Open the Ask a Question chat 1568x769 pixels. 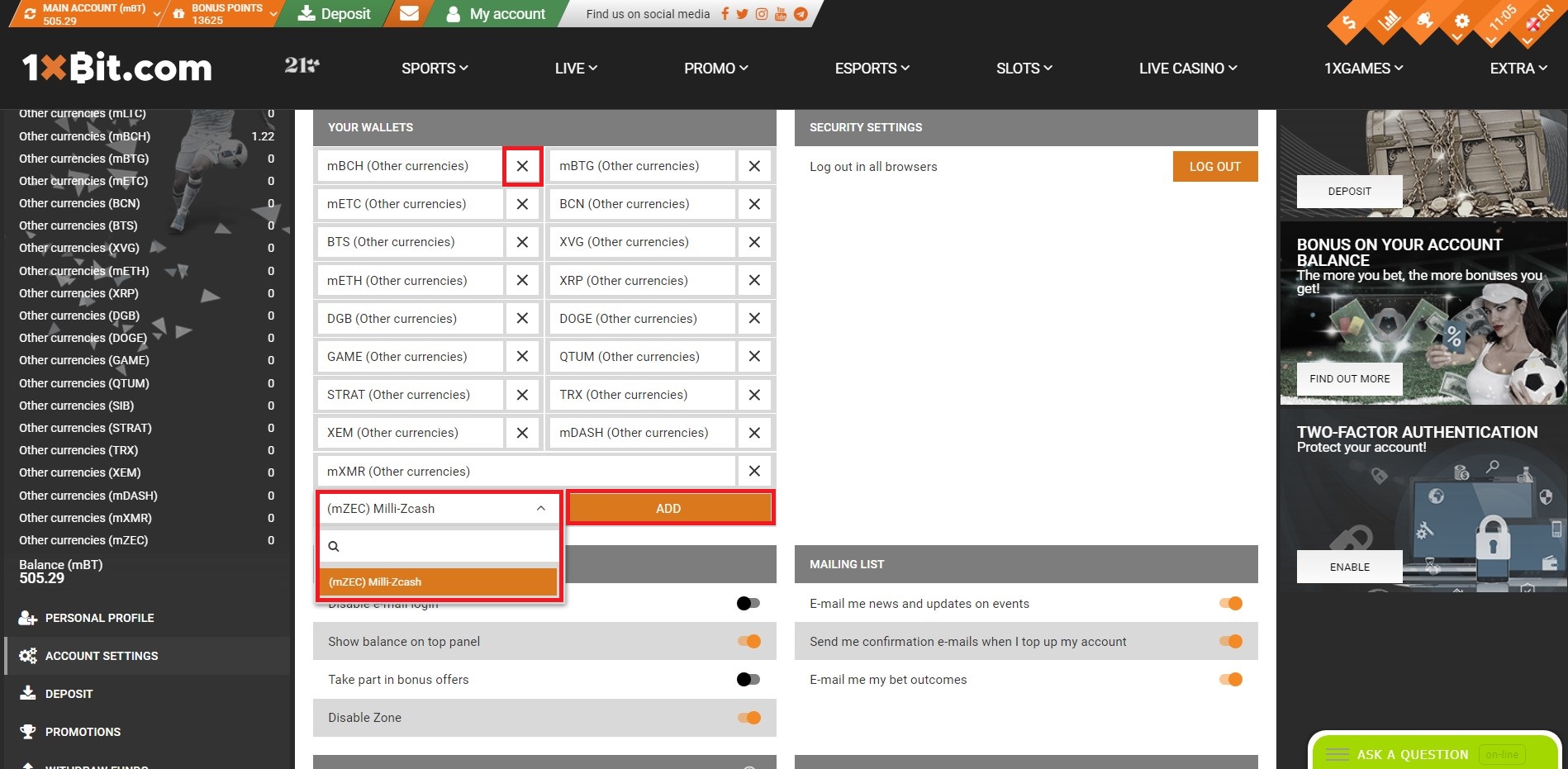click(1435, 753)
